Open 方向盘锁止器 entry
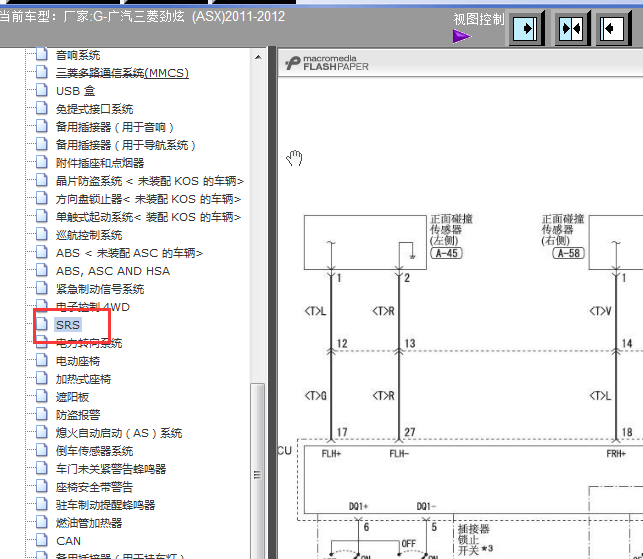 148,199
